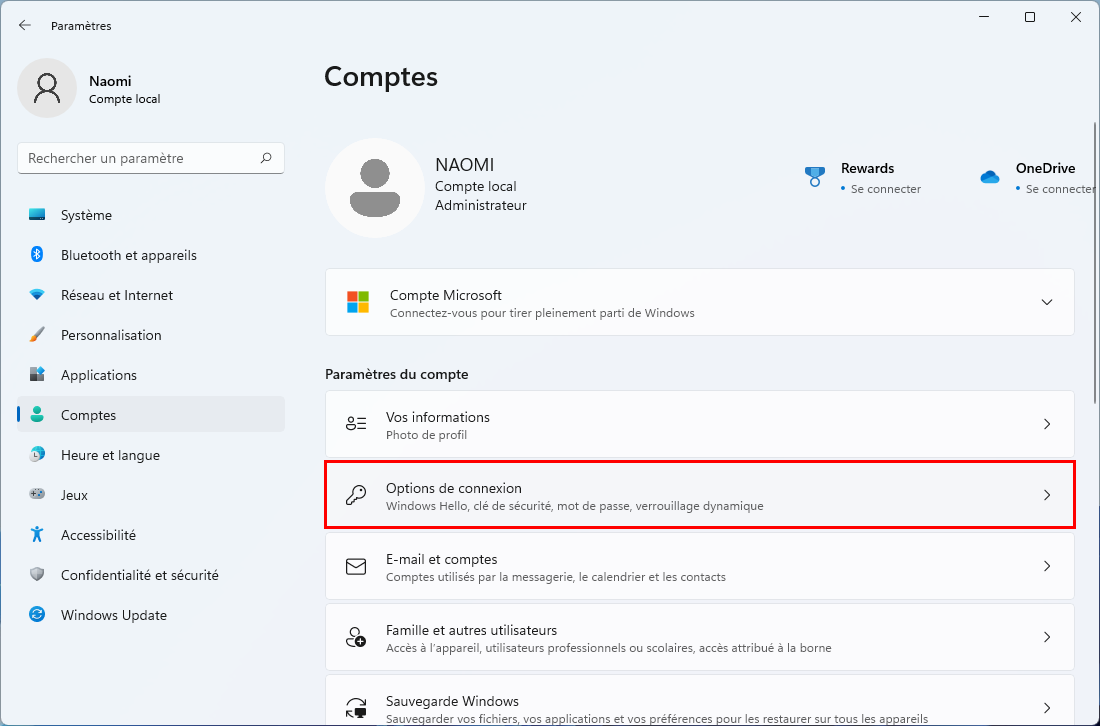The image size is (1100, 726).
Task: Select Personnalisation in the sidebar
Action: 151,335
